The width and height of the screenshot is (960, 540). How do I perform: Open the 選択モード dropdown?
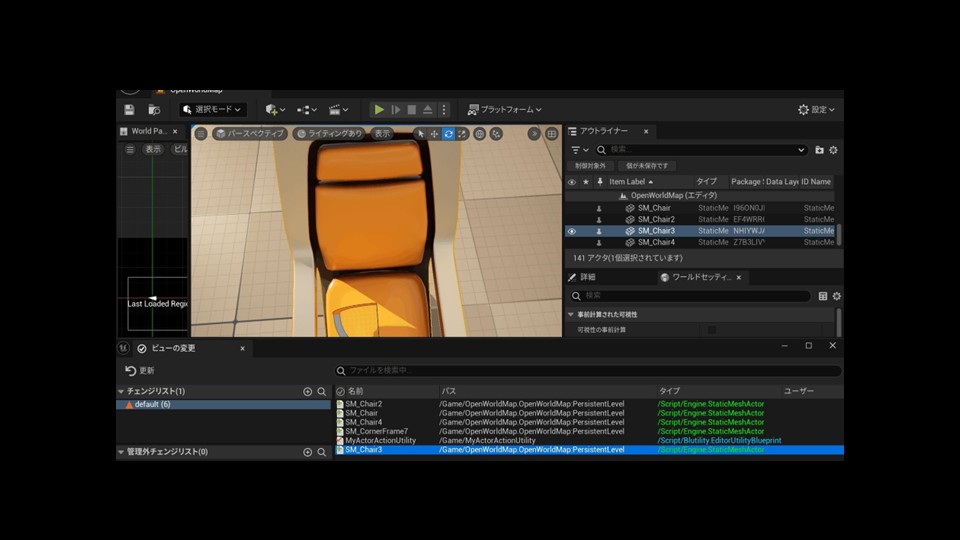tap(213, 110)
